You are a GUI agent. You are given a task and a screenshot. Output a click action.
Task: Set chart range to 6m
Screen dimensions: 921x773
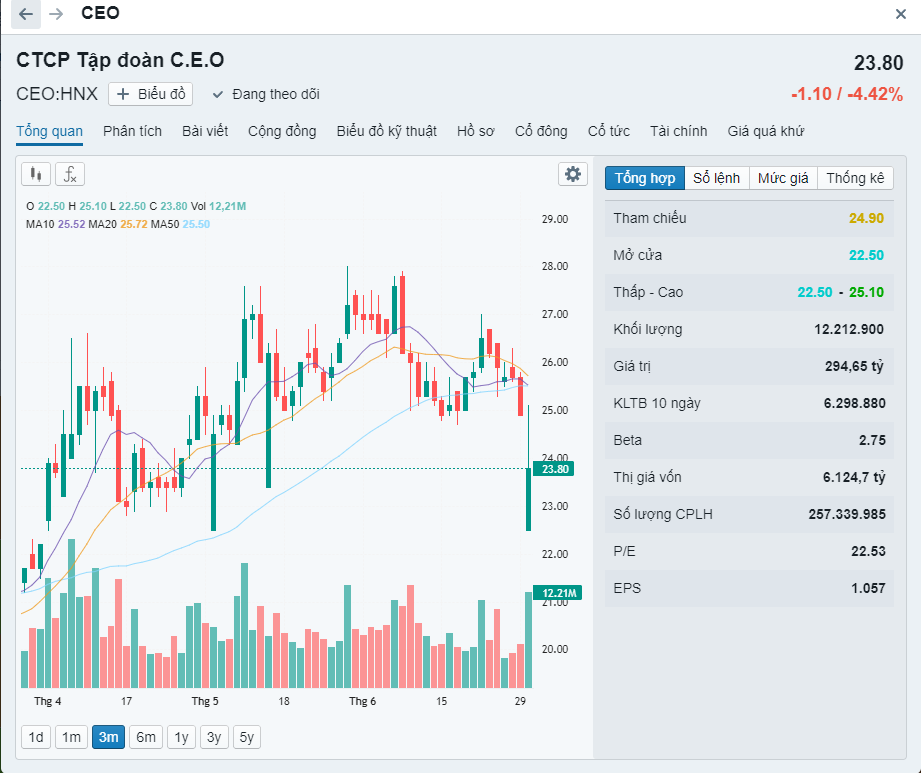point(146,738)
